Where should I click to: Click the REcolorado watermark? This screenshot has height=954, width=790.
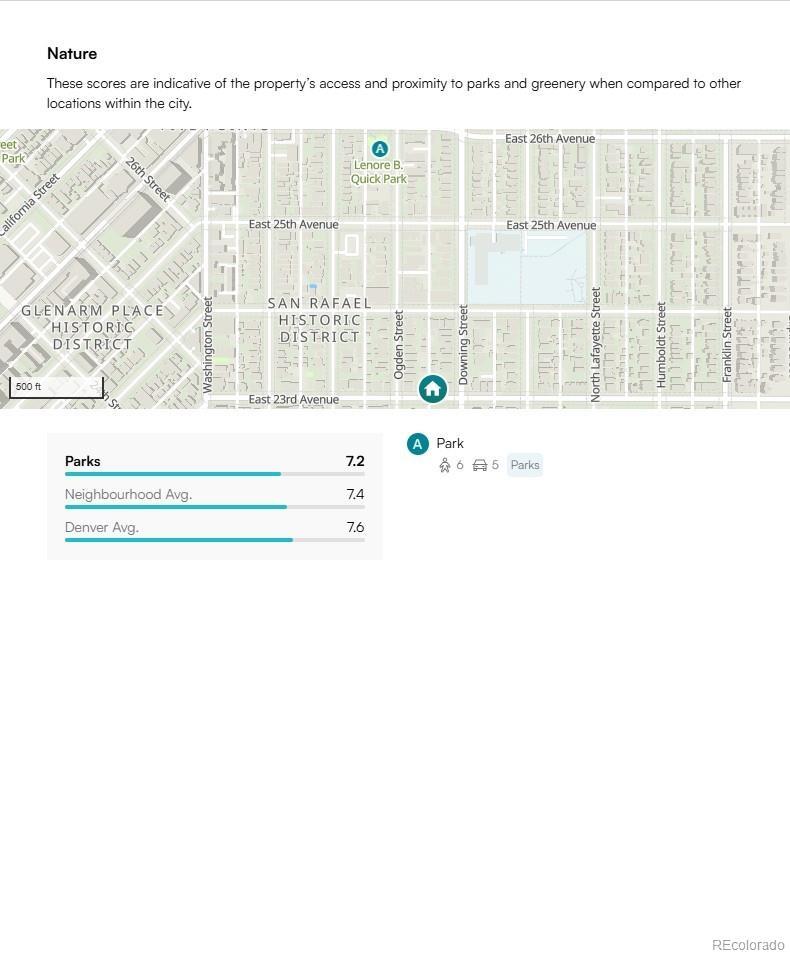pyautogui.click(x=747, y=945)
